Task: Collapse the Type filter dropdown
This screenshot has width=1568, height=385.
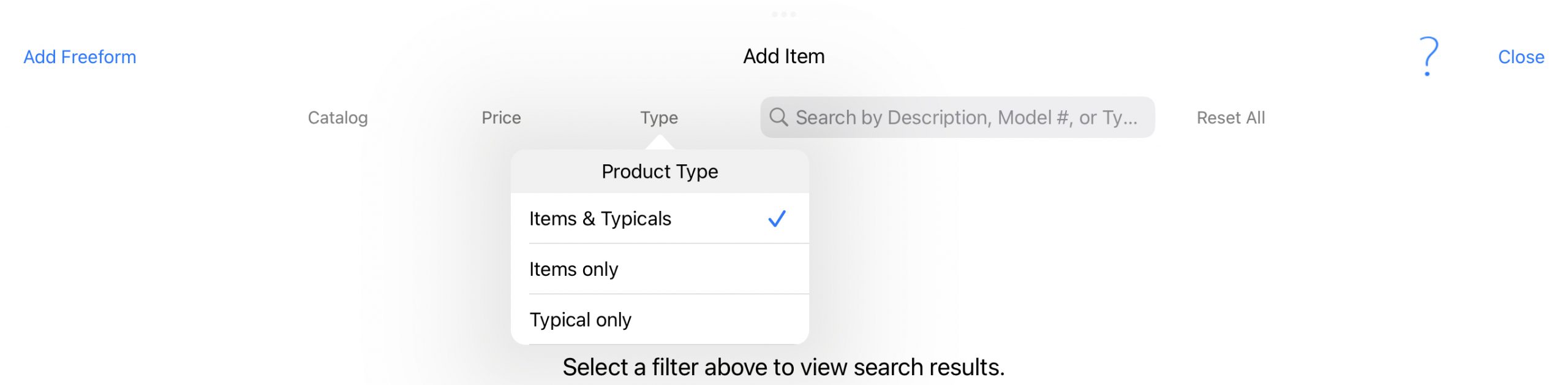Action: point(659,118)
